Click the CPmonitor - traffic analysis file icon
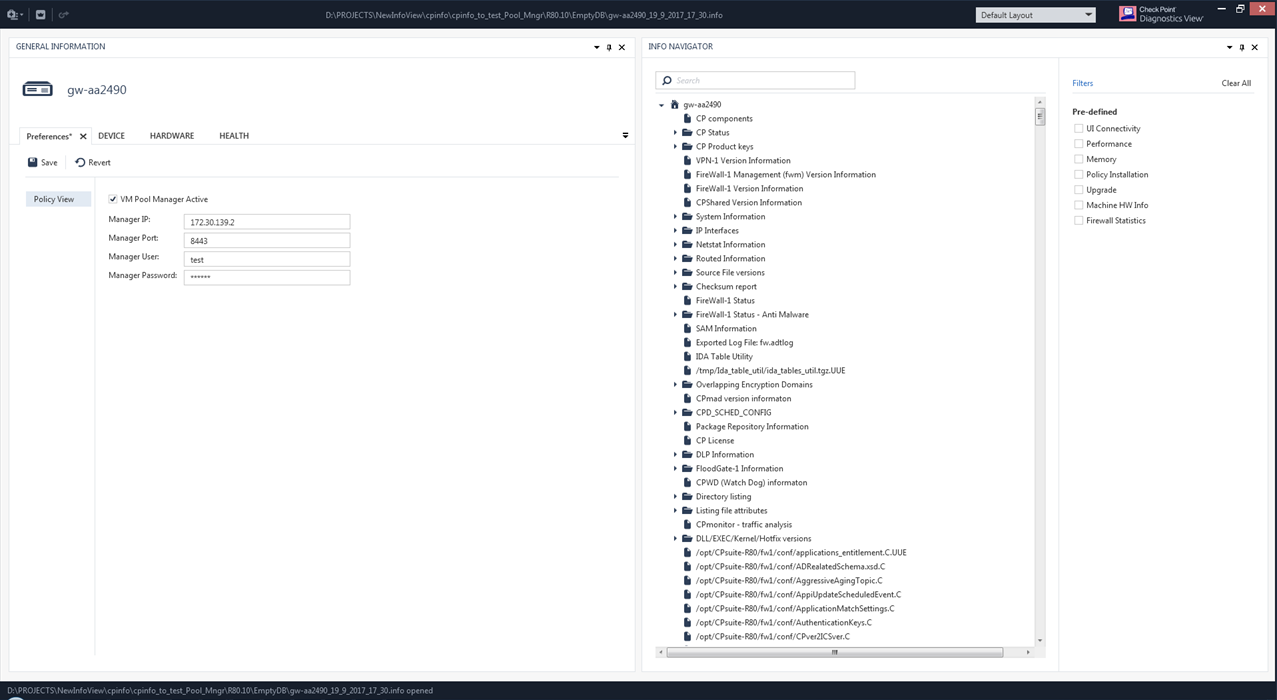This screenshot has width=1277, height=700. pyautogui.click(x=687, y=525)
